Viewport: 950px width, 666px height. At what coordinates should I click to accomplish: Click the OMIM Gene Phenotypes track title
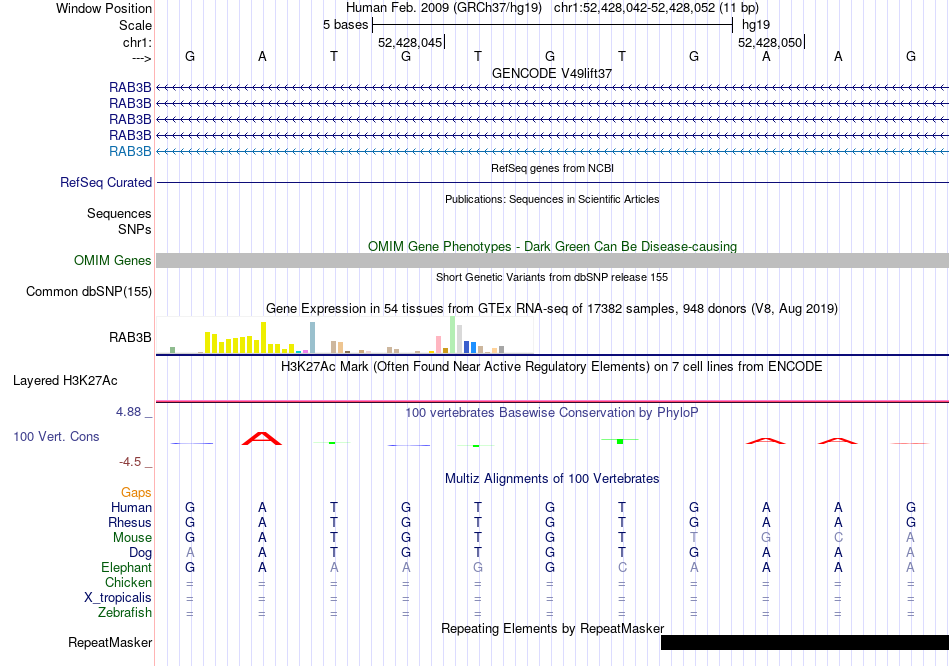point(552,247)
